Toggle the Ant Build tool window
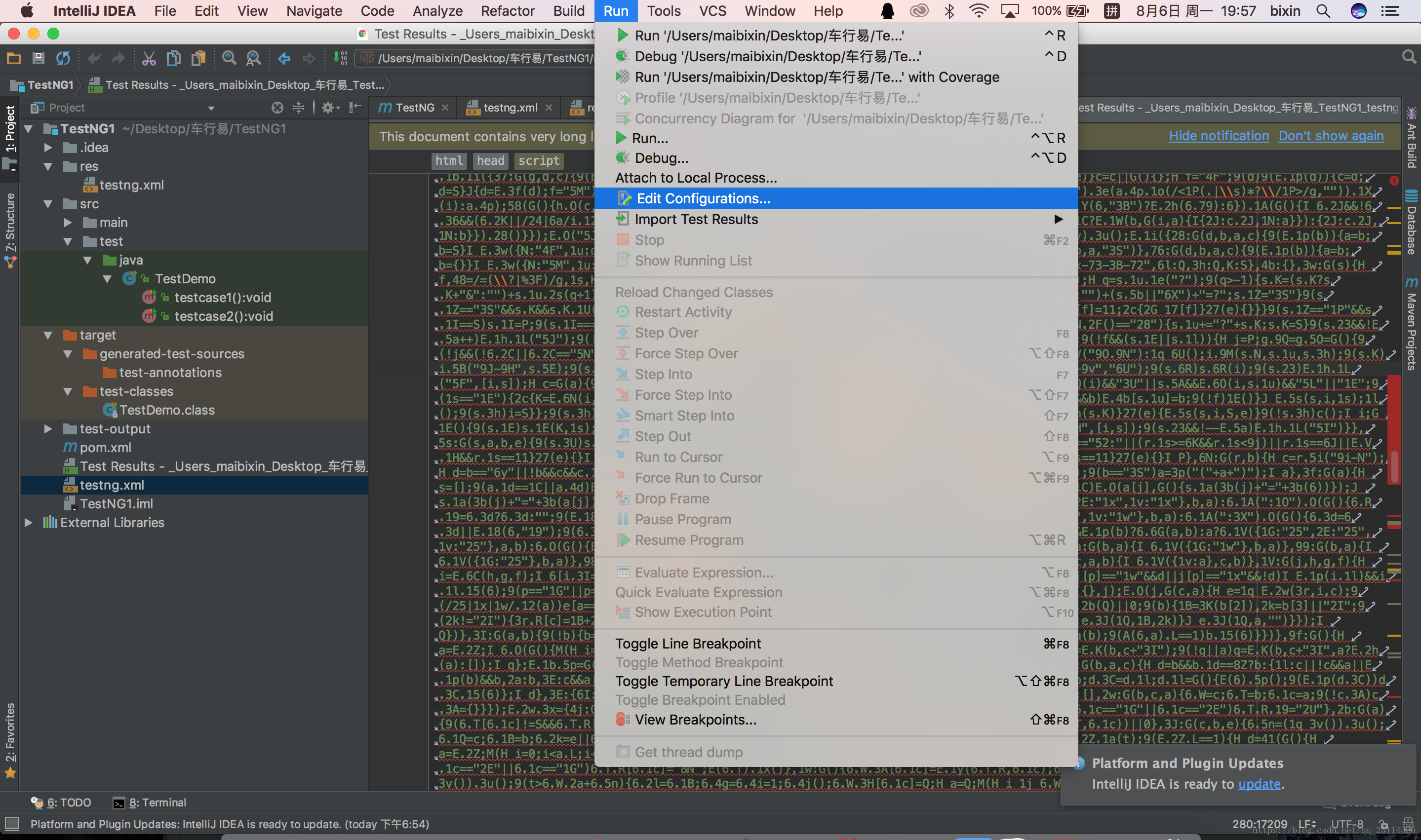 point(1411,138)
